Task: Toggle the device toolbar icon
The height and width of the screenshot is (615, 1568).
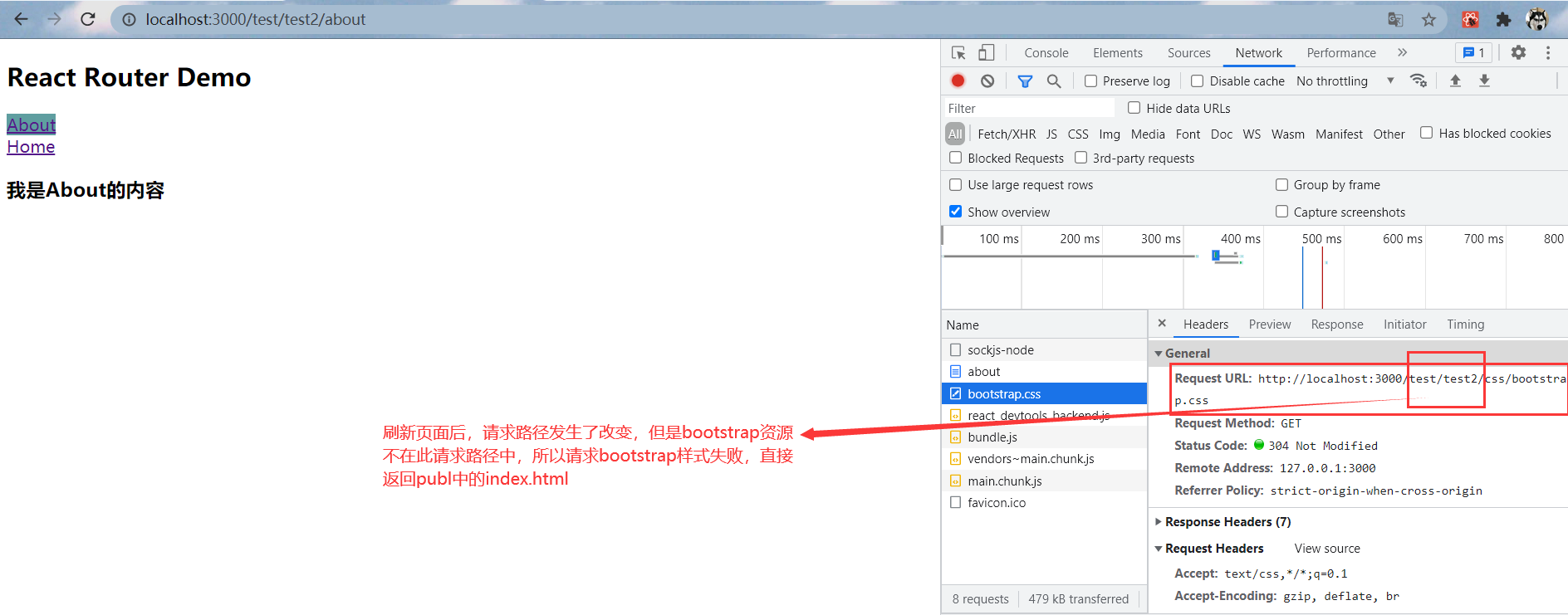Action: [986, 52]
